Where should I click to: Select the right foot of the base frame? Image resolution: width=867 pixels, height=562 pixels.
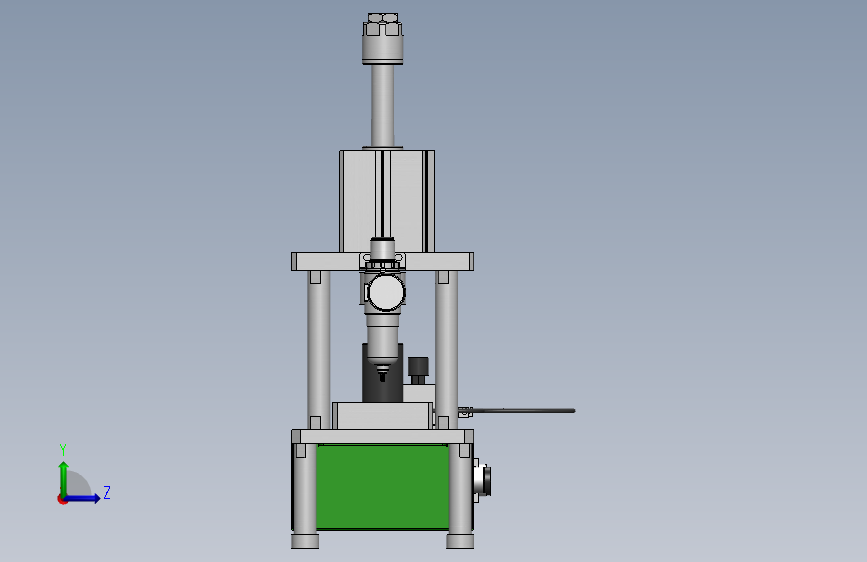coord(460,541)
